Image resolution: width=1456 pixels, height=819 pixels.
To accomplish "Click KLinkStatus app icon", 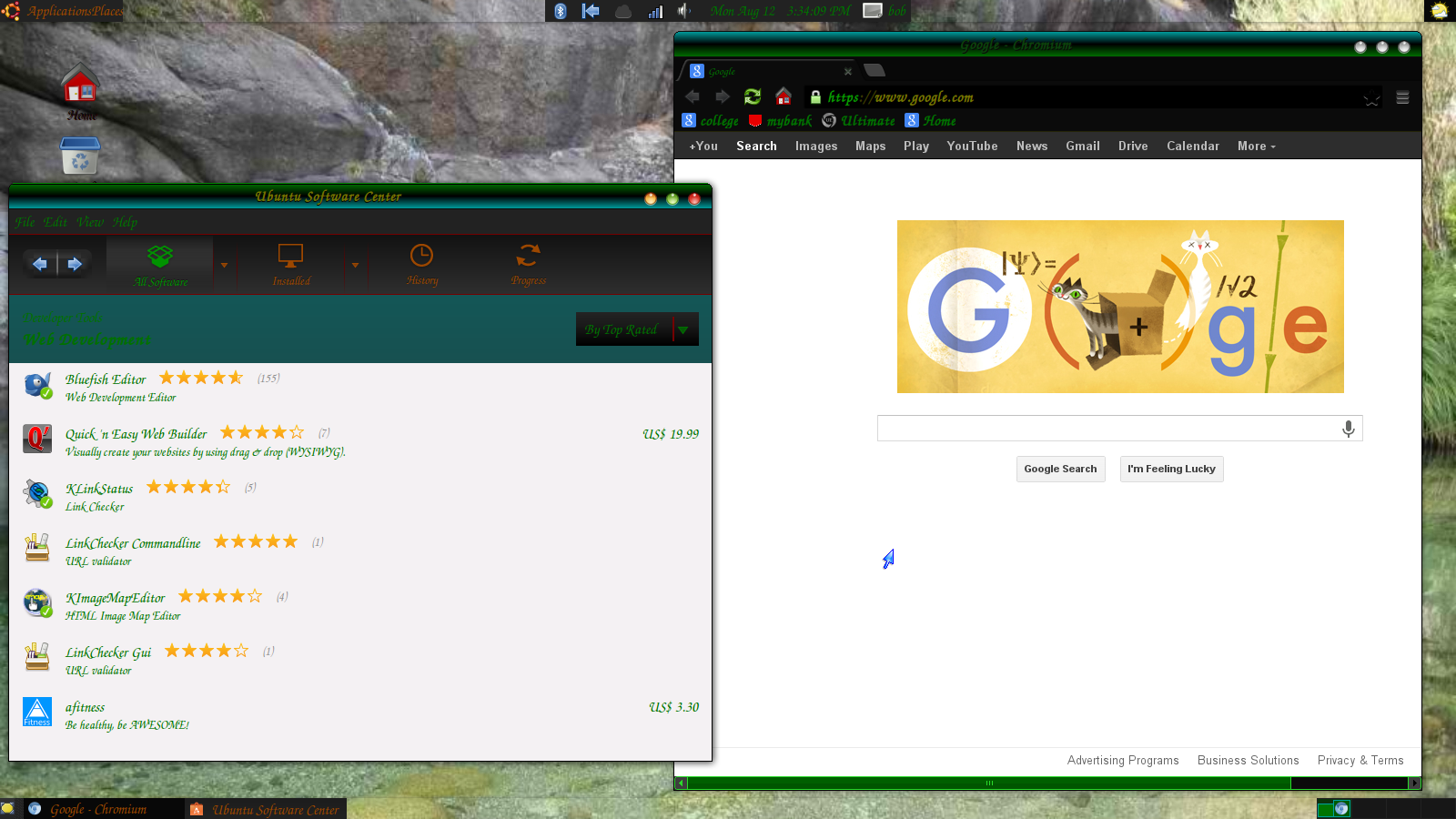I will pos(37,493).
